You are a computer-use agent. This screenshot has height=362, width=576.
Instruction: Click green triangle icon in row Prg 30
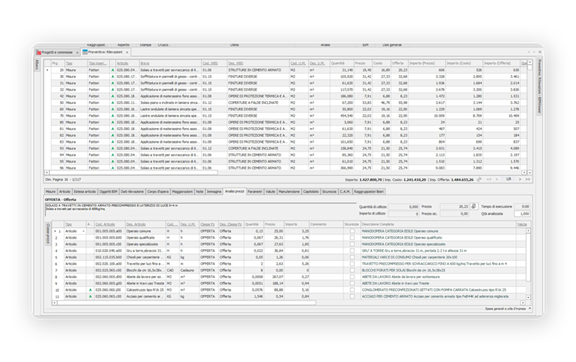(x=113, y=76)
